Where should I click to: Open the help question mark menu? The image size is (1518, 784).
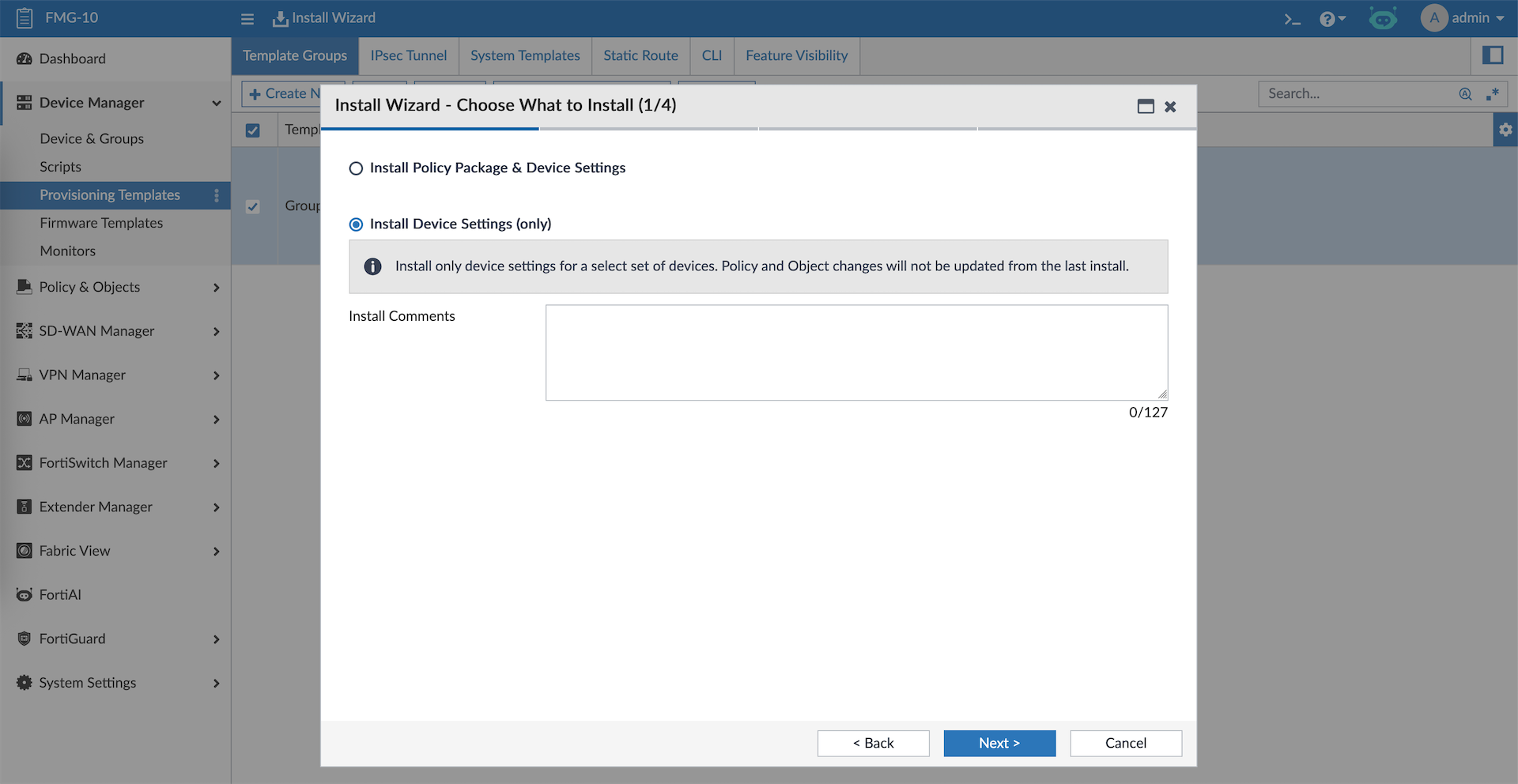coord(1331,19)
